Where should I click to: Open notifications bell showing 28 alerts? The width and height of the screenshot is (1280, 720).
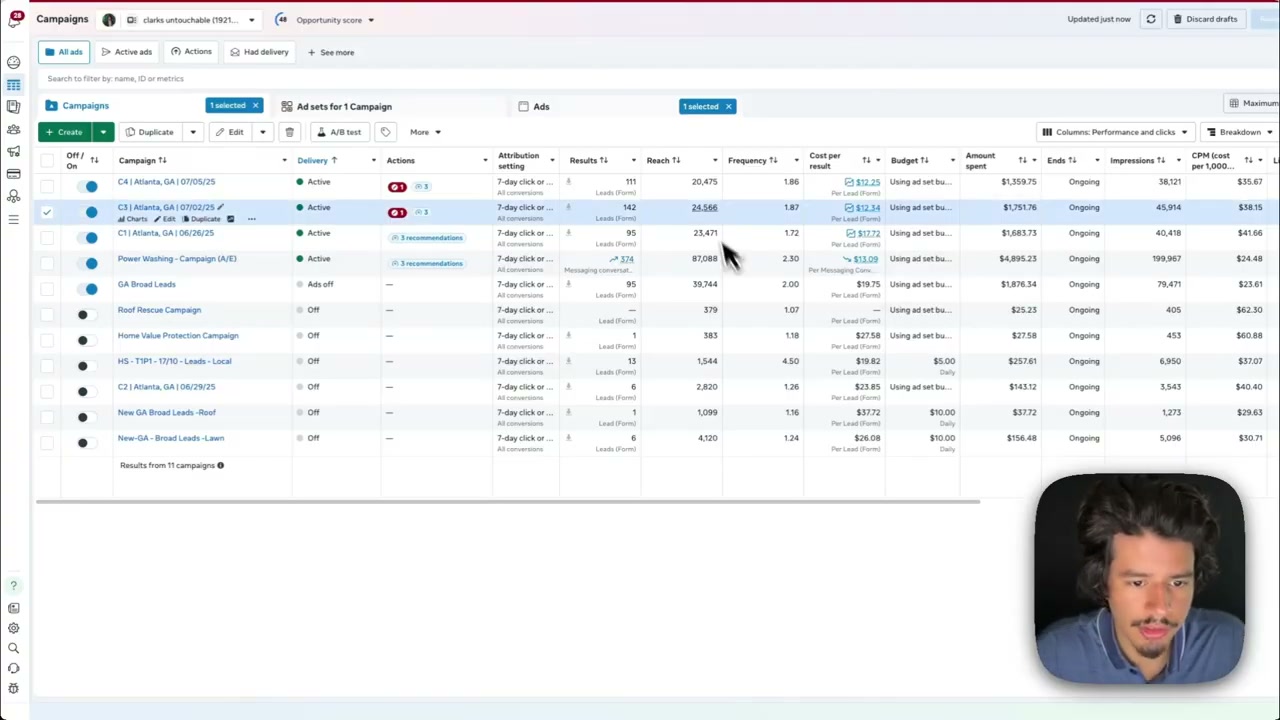(15, 19)
